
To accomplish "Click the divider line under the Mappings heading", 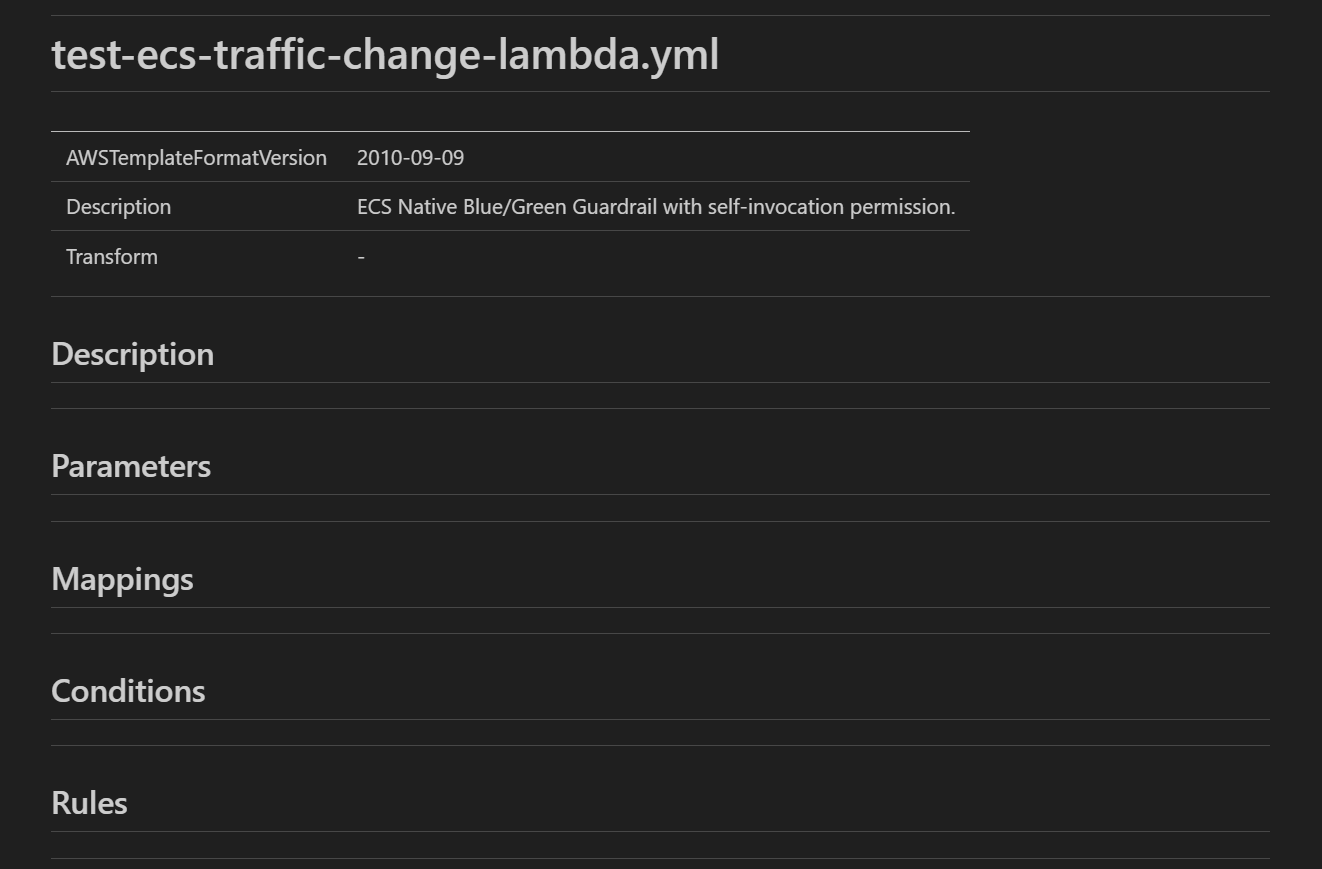I will [660, 607].
